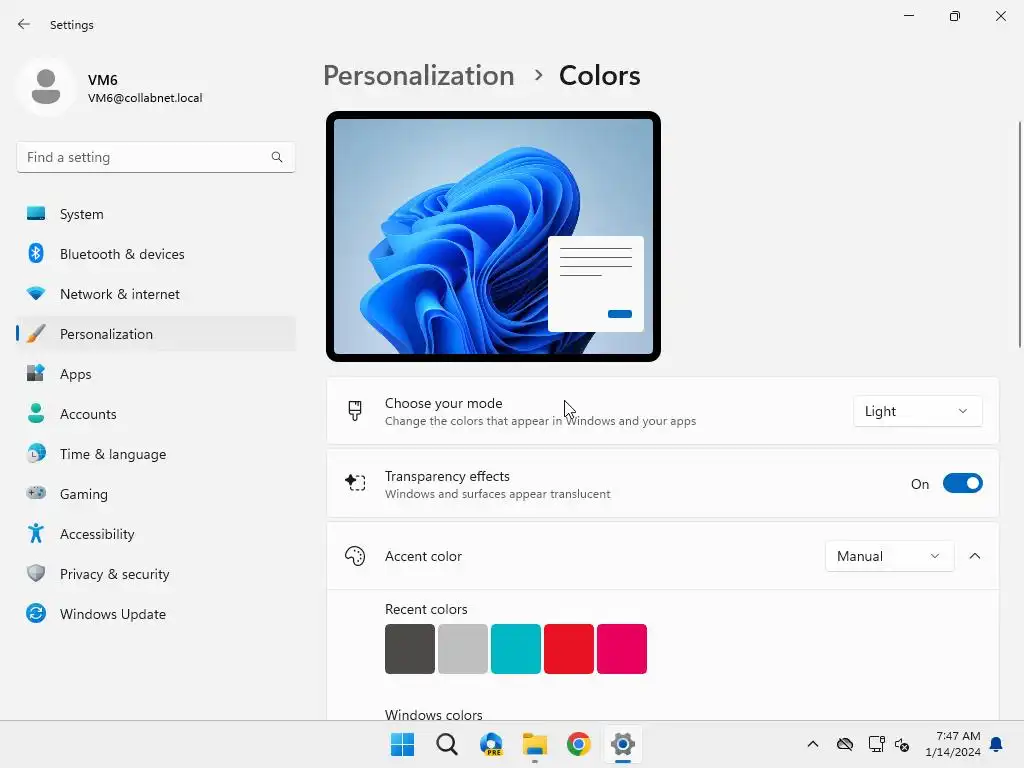The width and height of the screenshot is (1024, 768).
Task: Click the Network wifi icon
Action: point(36,294)
